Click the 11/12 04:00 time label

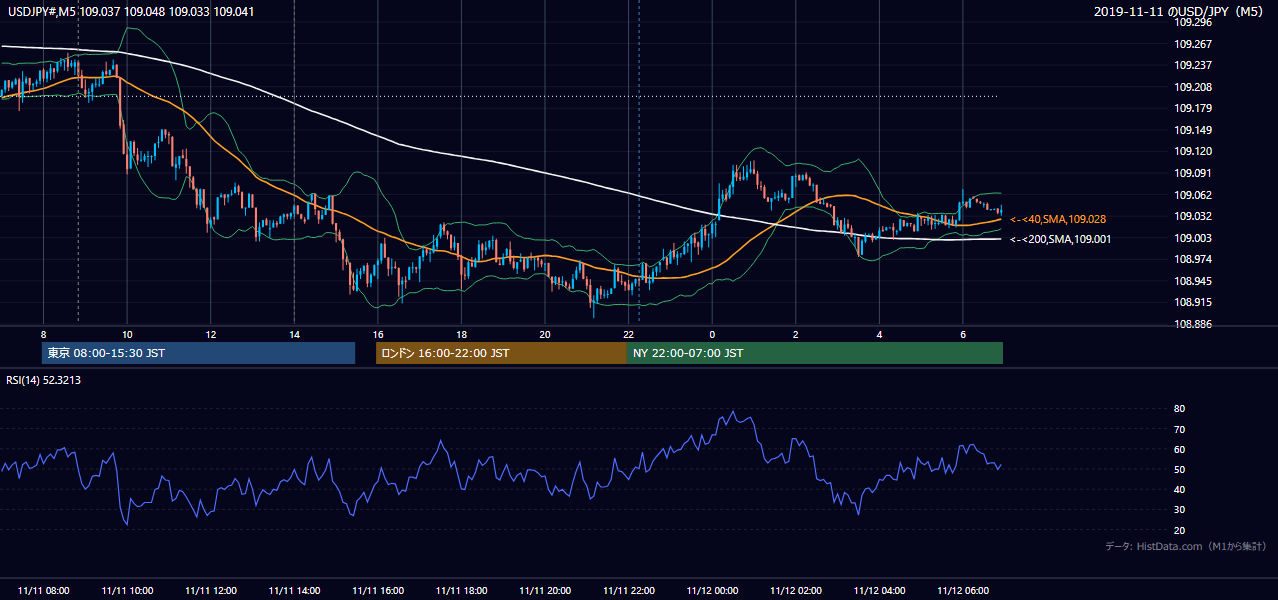tap(879, 591)
